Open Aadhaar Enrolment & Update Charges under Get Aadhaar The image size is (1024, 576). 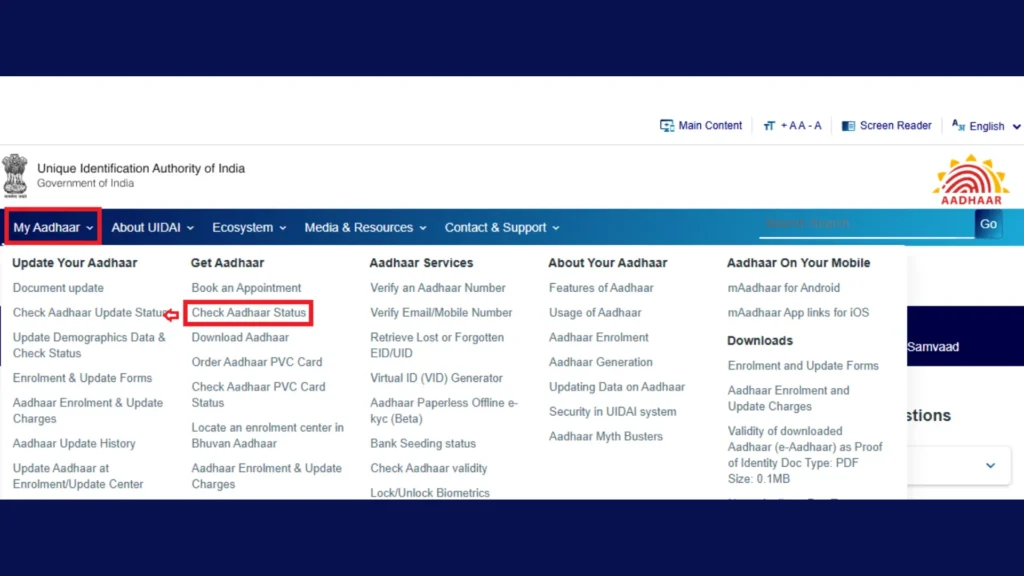[x=266, y=476]
